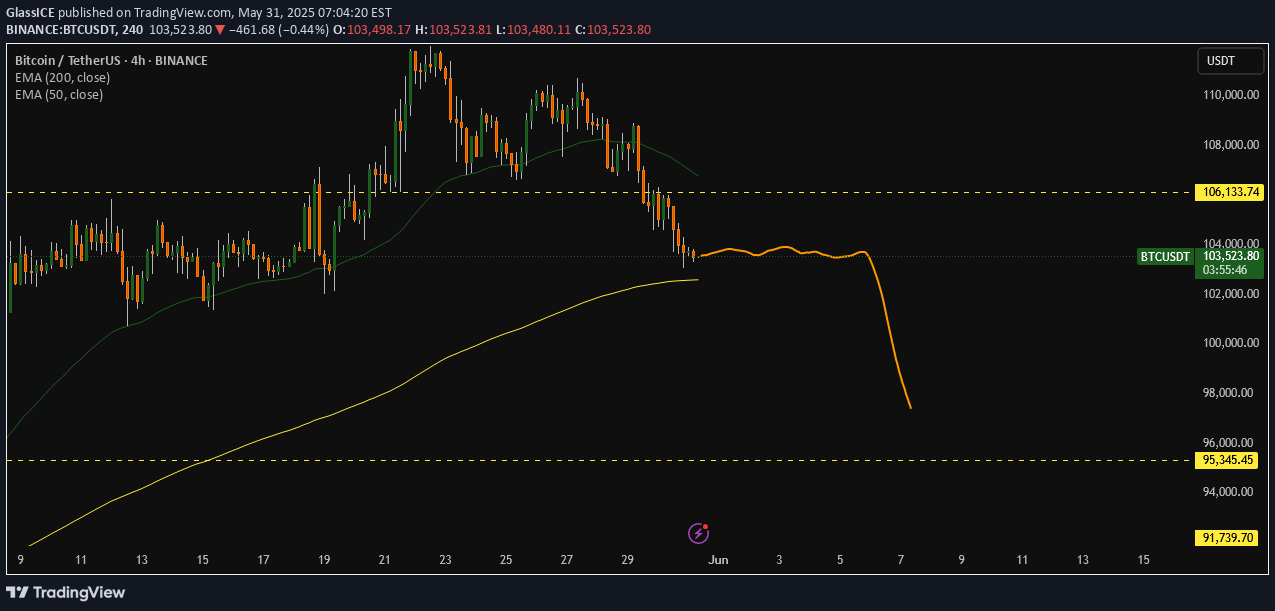The image size is (1275, 611).
Task: Click the Bitcoin / TetherUS symbol title
Action: 110,60
